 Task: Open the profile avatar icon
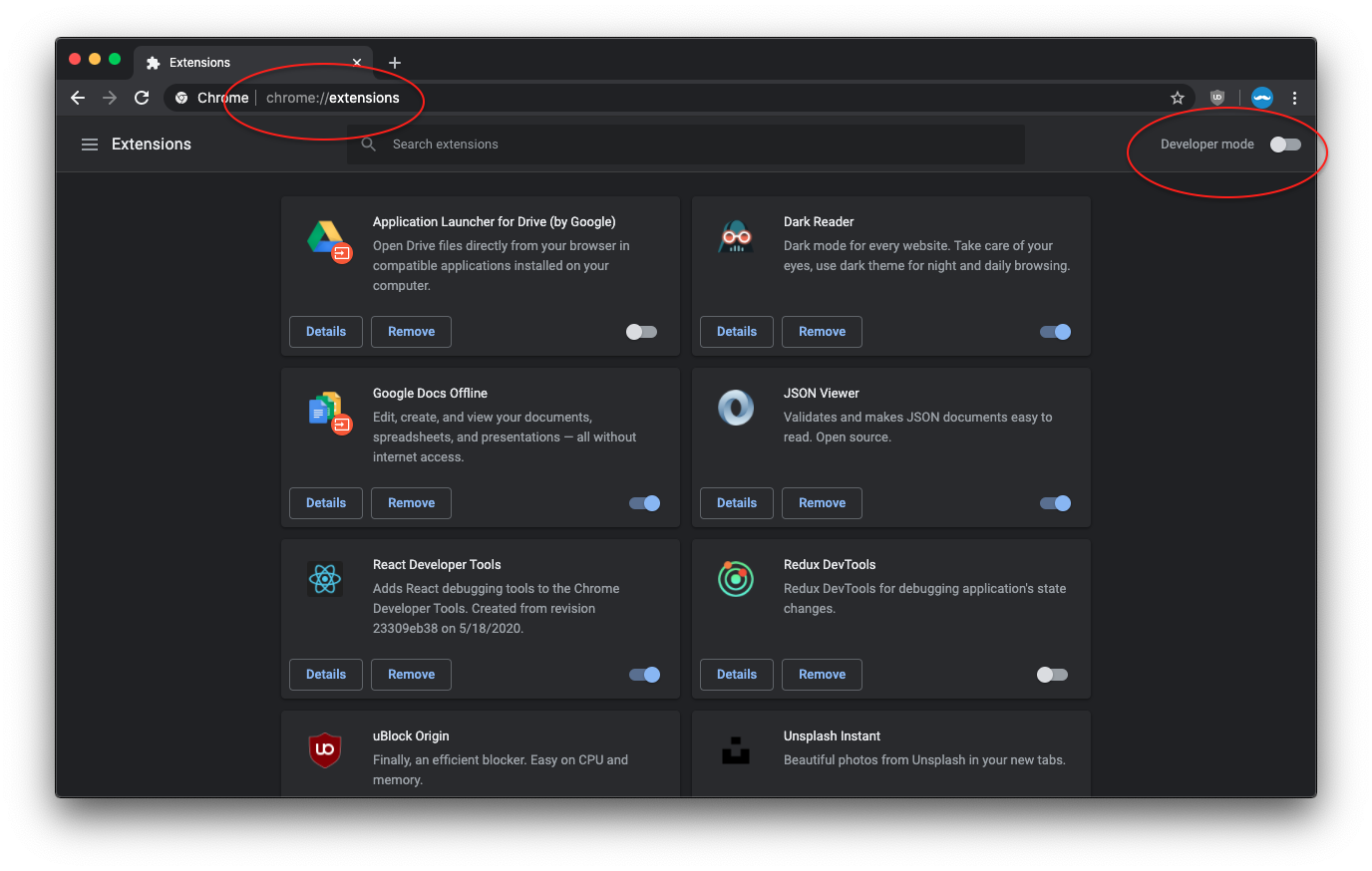pyautogui.click(x=1262, y=98)
